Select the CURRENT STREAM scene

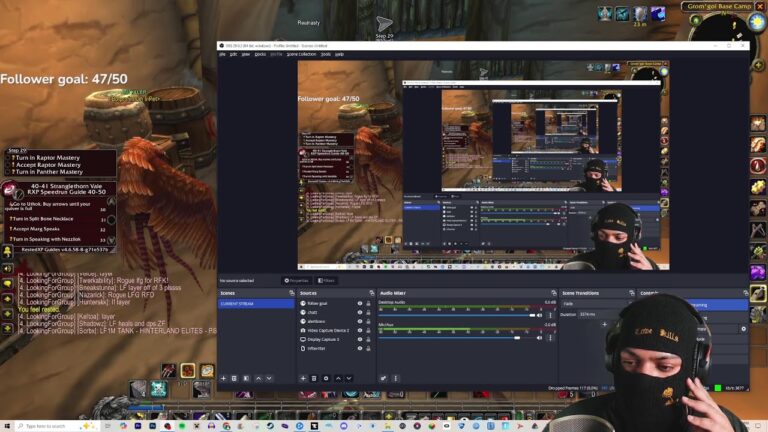click(x=256, y=304)
